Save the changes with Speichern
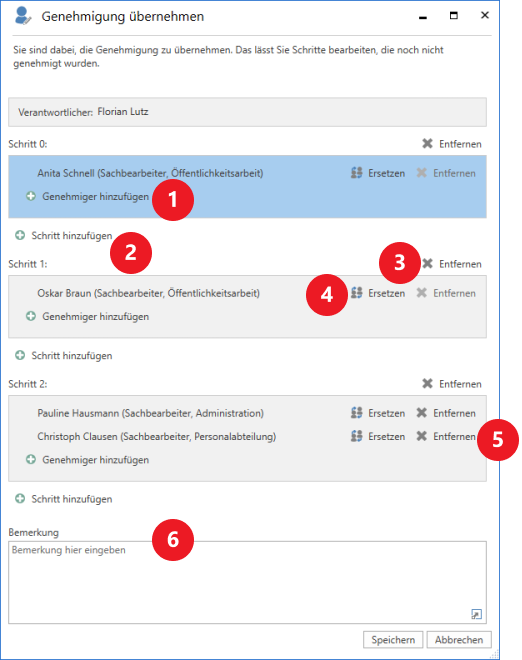Screen dimensions: 522x660 pos(393,640)
